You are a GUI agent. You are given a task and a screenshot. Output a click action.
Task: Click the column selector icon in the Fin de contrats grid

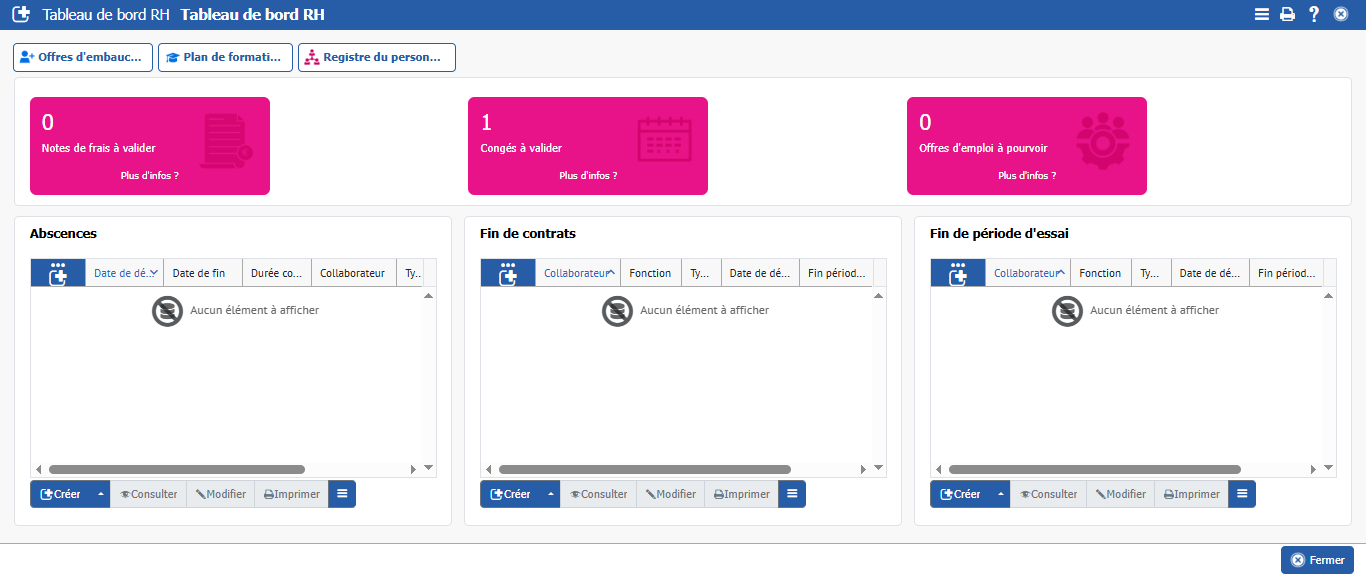tap(508, 273)
